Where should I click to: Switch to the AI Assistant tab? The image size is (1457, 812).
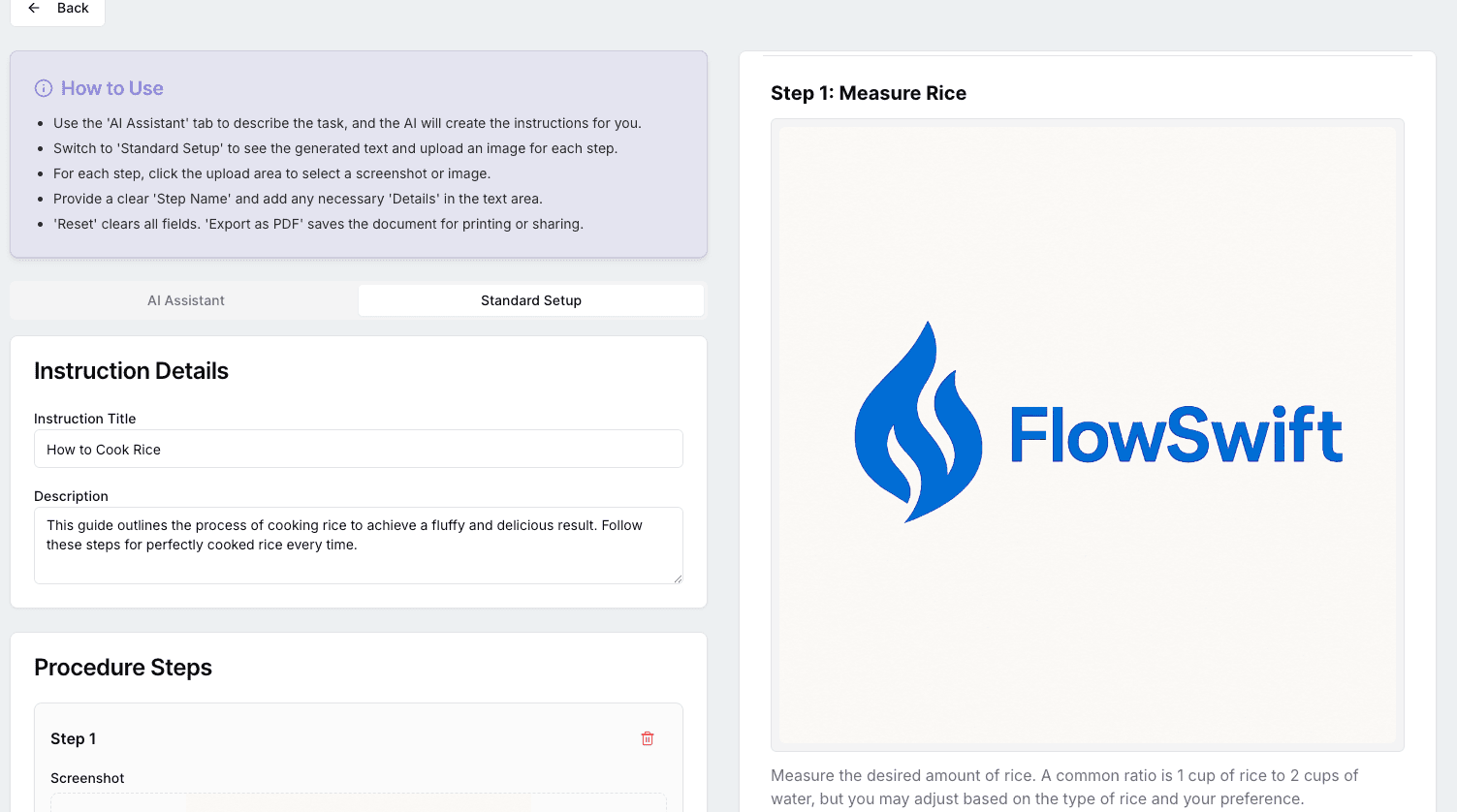(x=185, y=300)
